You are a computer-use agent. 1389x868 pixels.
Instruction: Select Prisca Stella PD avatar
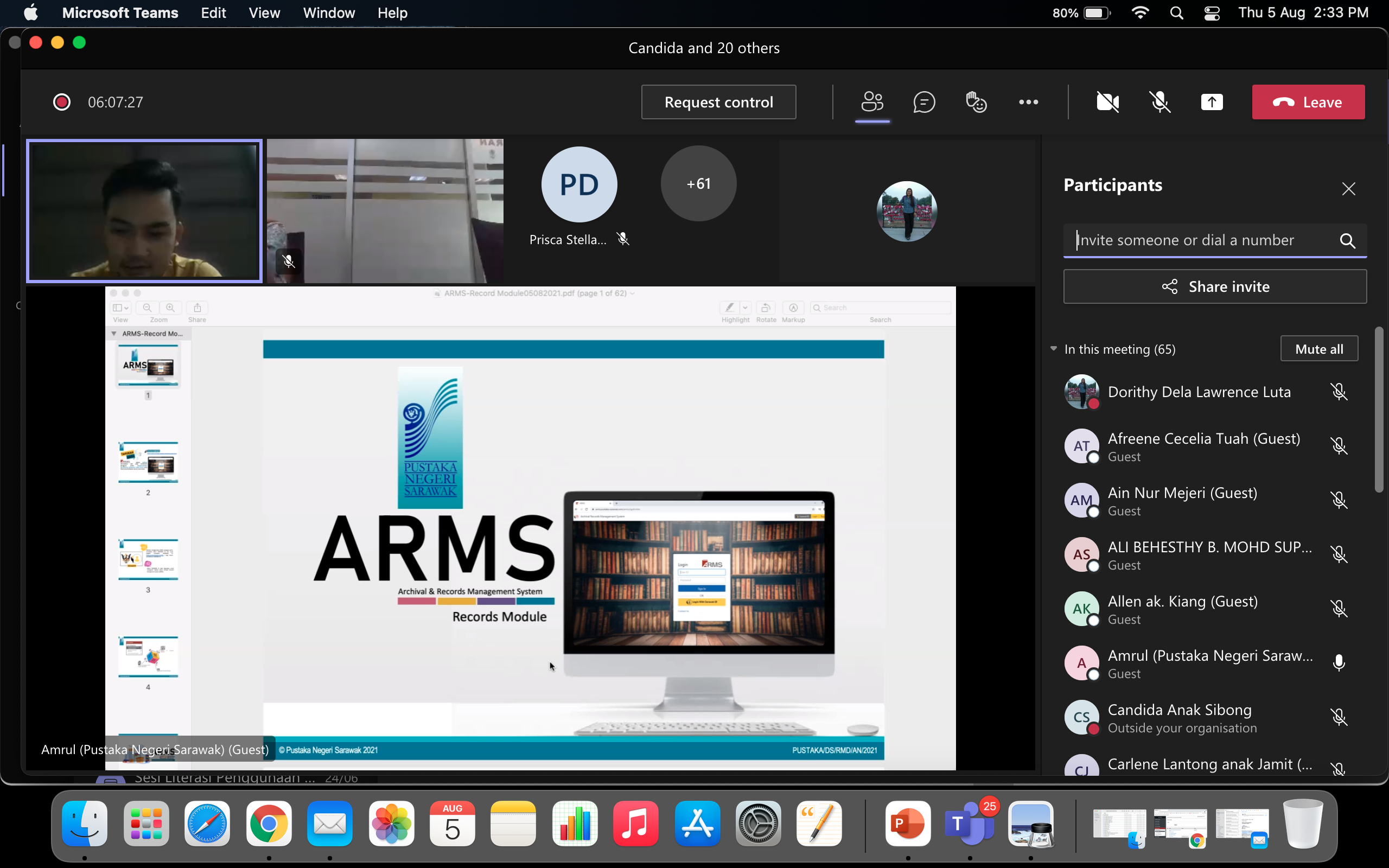pyautogui.click(x=579, y=184)
